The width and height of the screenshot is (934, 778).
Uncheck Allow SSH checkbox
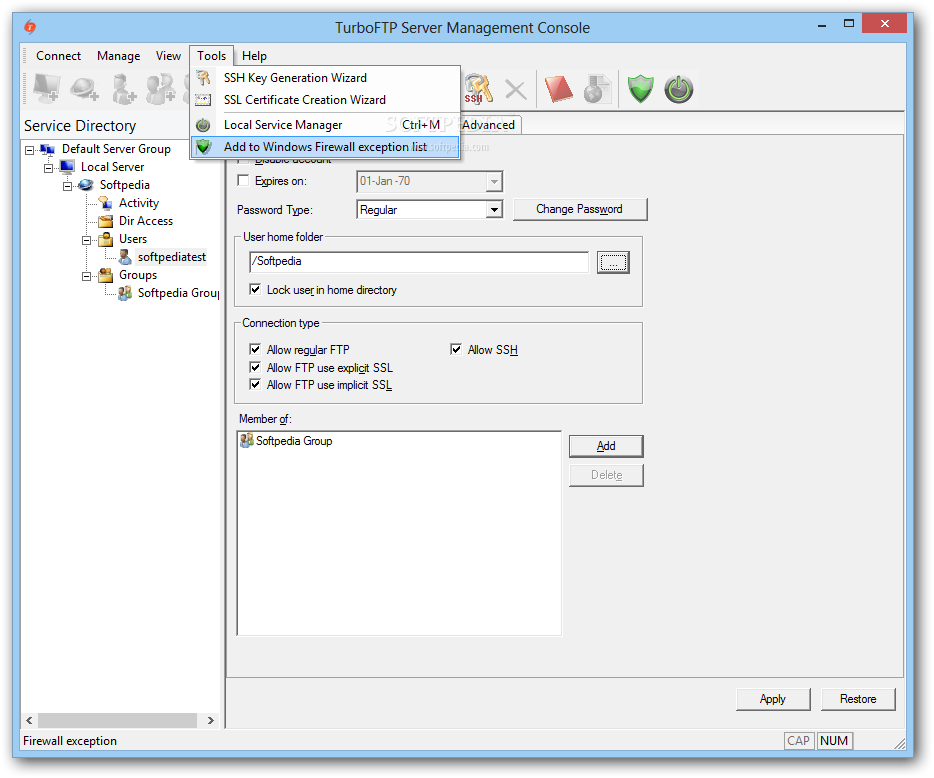(456, 349)
